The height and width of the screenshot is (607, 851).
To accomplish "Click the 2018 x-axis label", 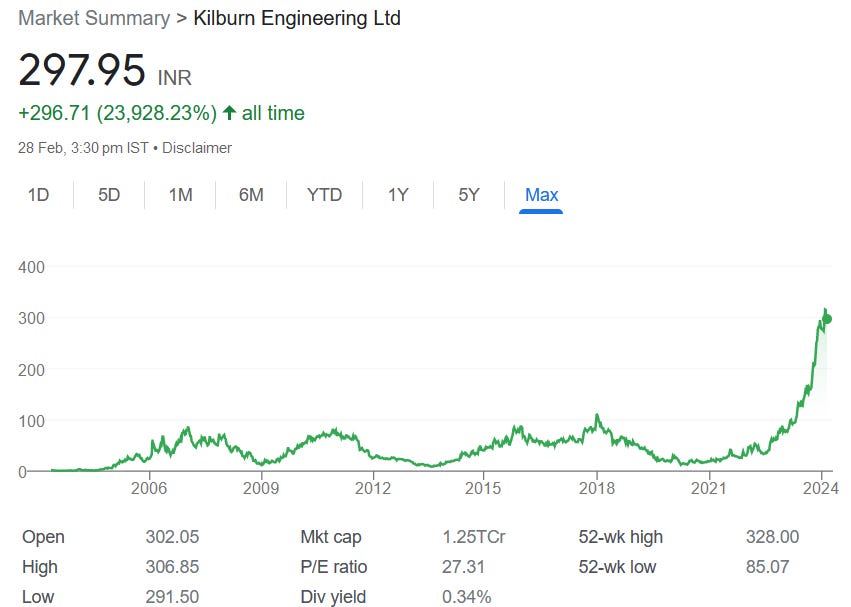I will 597,488.
